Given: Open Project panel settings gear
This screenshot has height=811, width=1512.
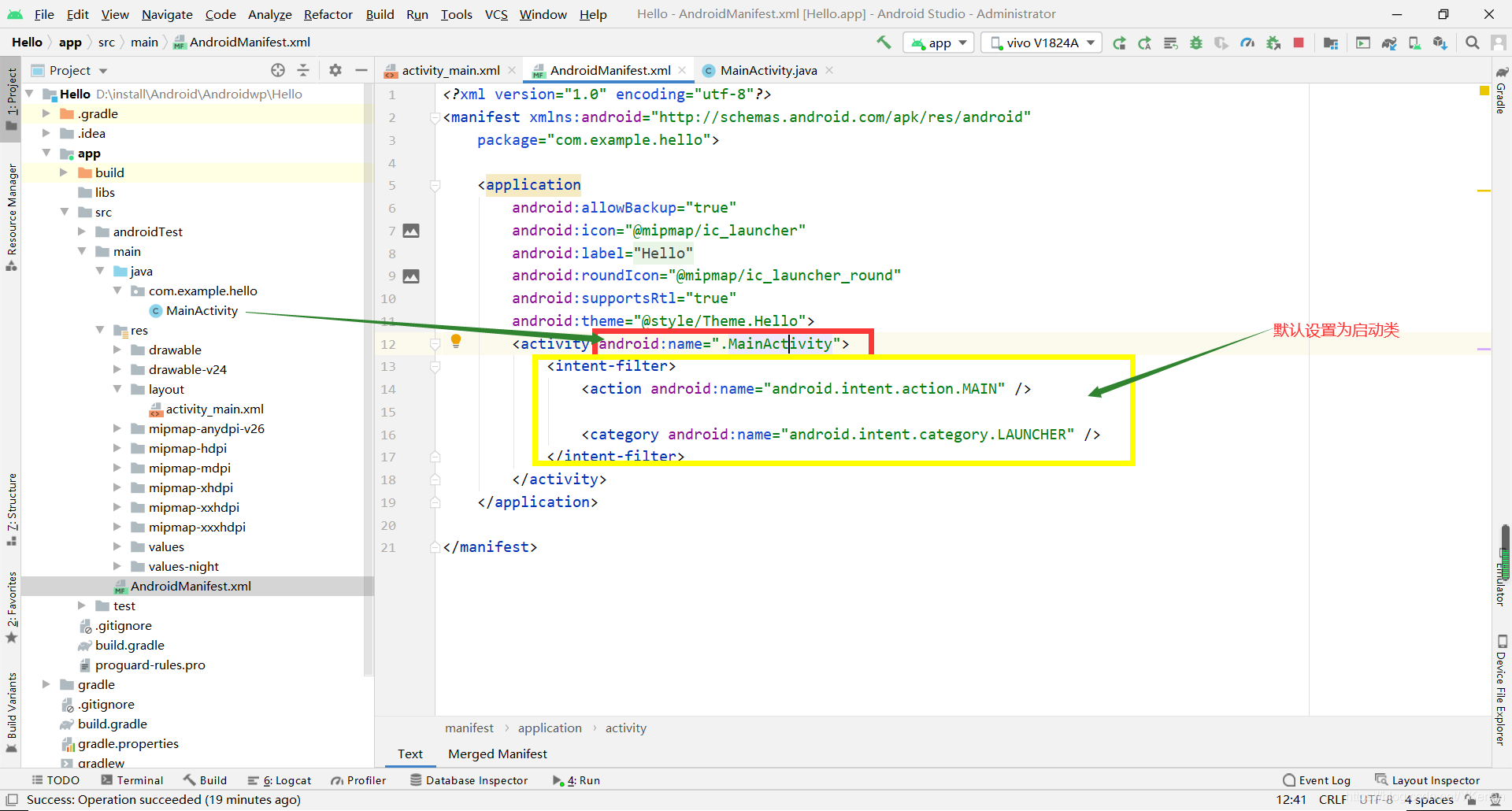Looking at the screenshot, I should (335, 70).
